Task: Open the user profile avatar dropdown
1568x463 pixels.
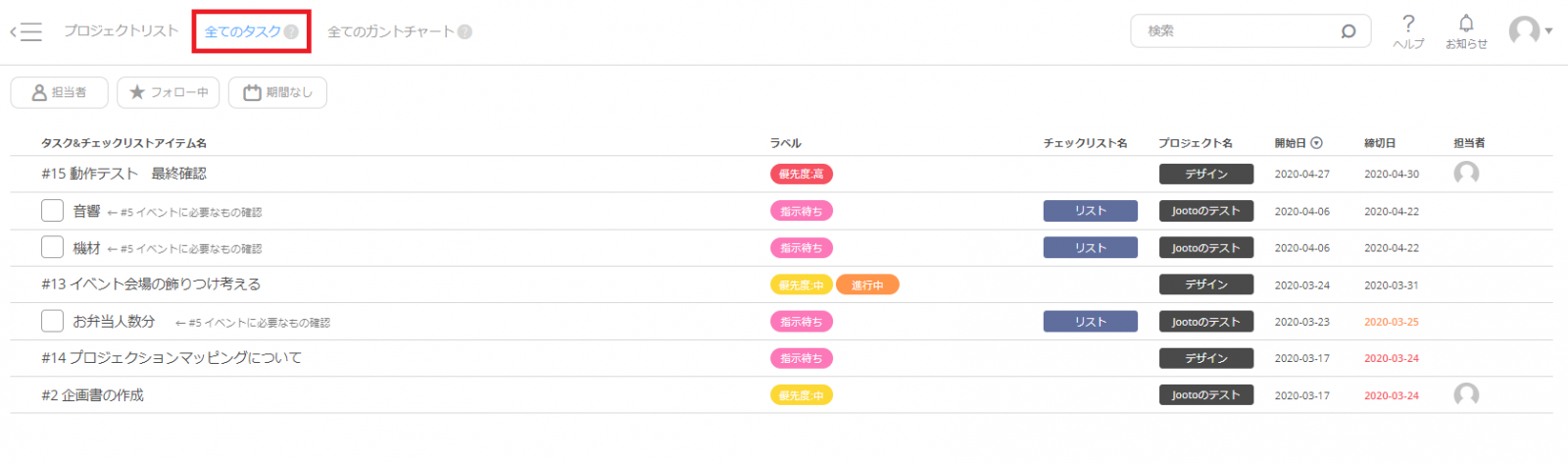Action: tap(1531, 31)
